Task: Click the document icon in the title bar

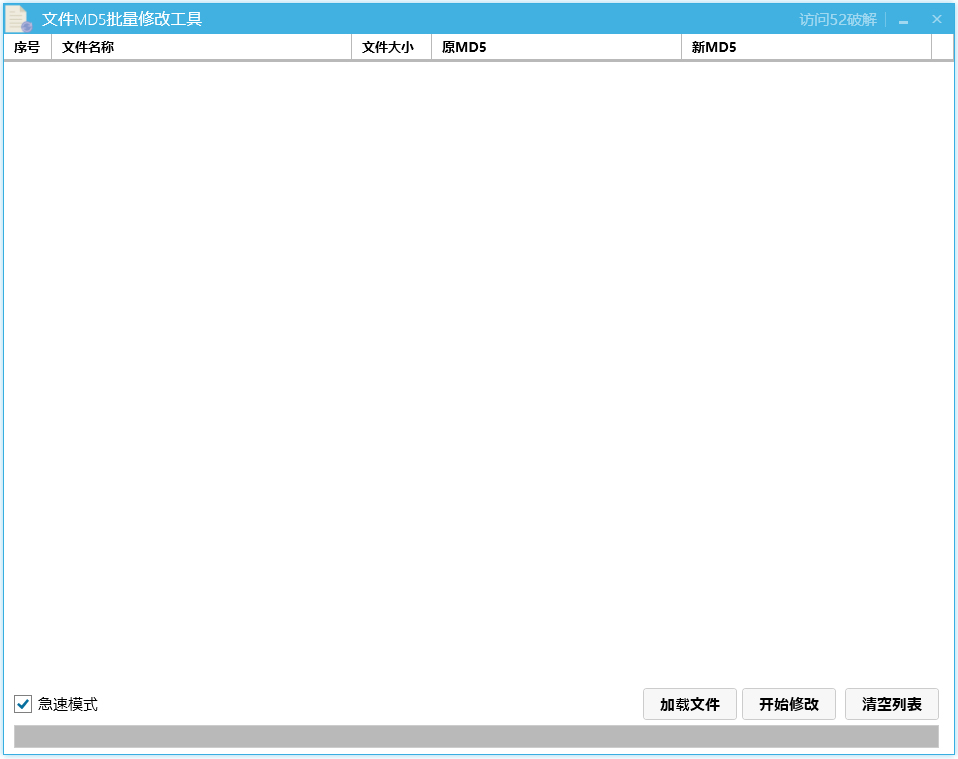Action: pos(17,18)
